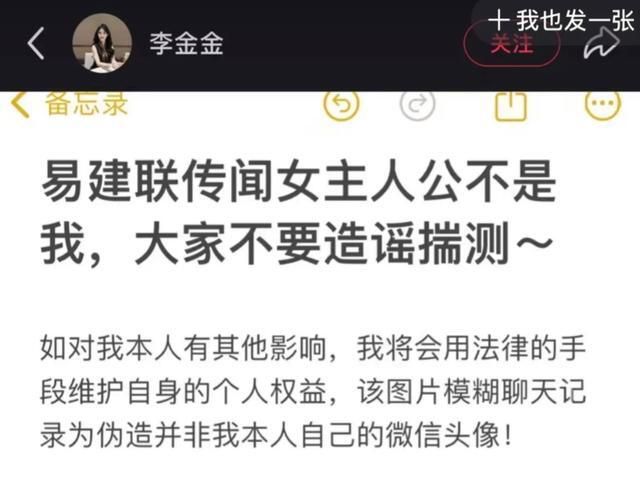Redo the edit in the note

pos(417,105)
